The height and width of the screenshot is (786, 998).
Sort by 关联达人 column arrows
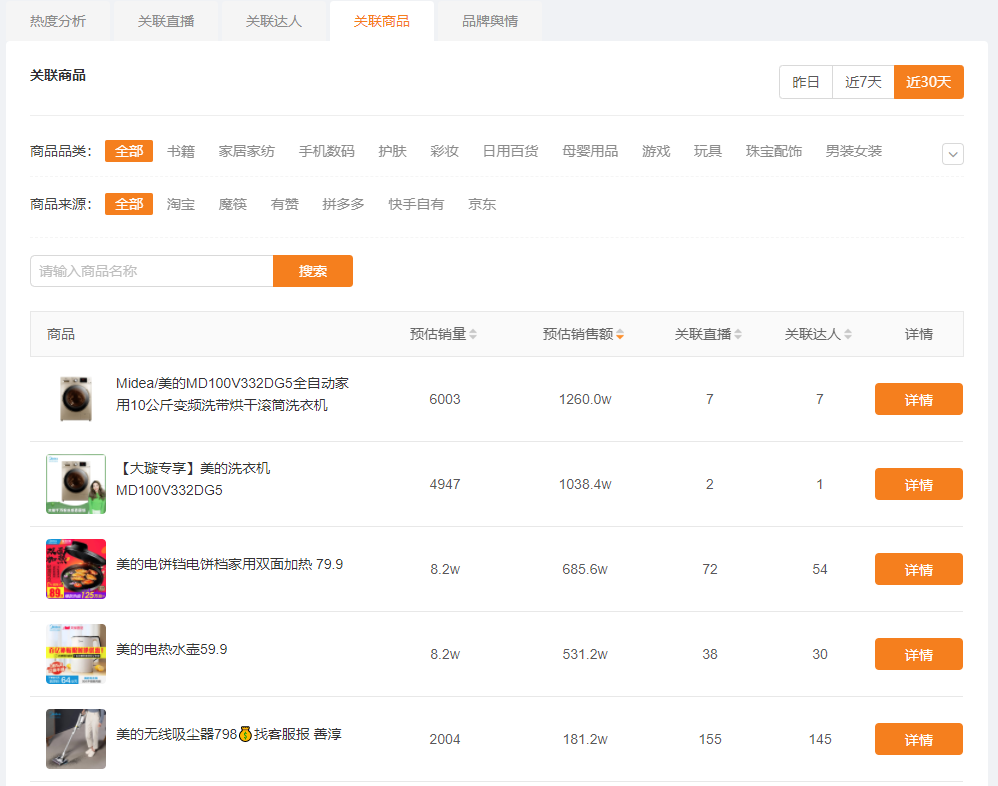pyautogui.click(x=848, y=334)
